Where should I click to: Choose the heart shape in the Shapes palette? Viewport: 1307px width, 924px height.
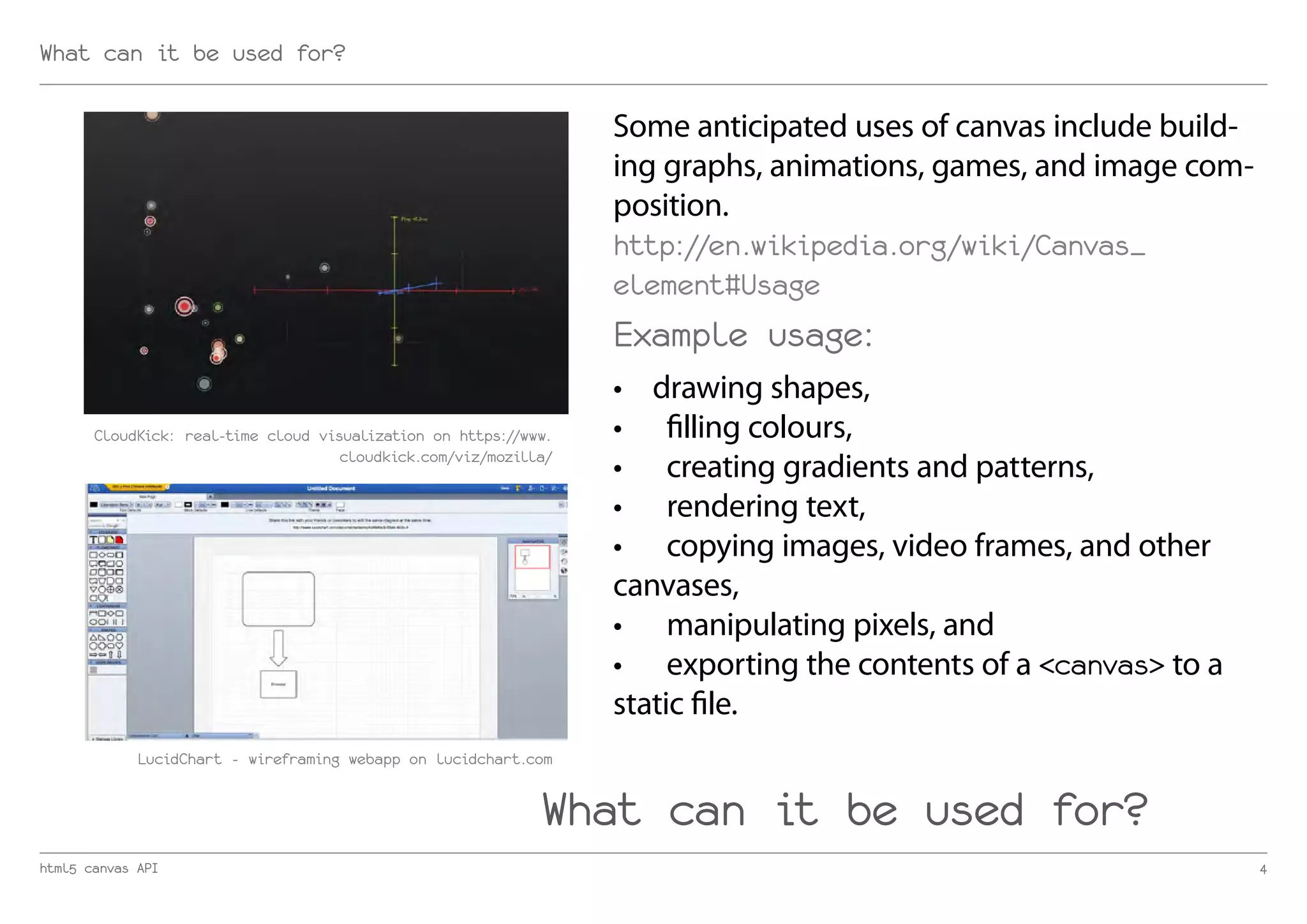point(119,646)
